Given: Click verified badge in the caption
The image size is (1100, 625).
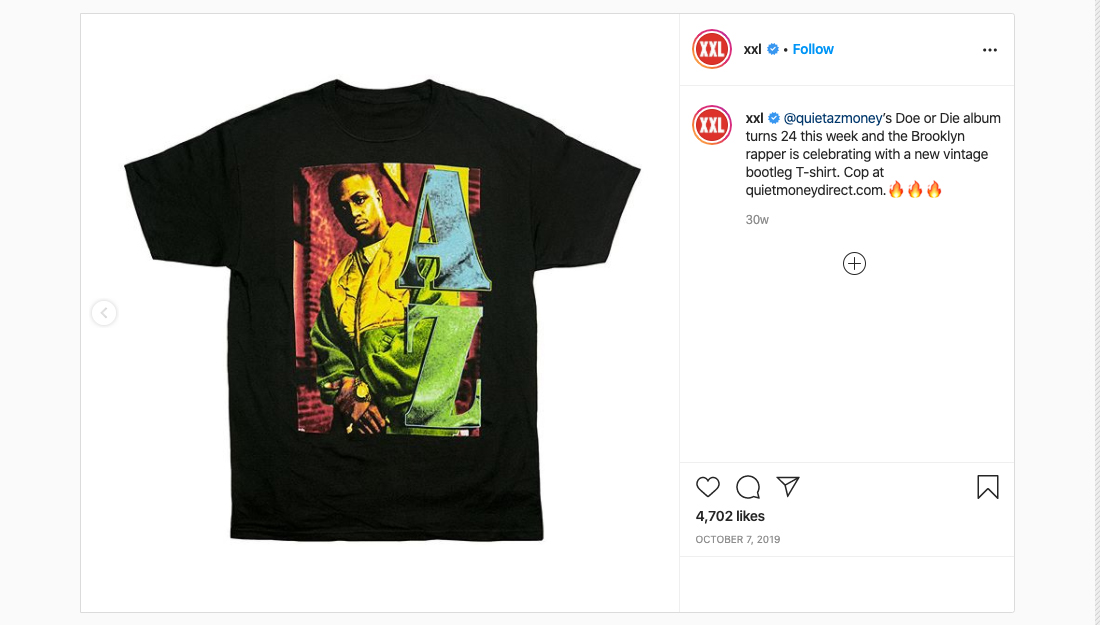Looking at the screenshot, I should pos(774,118).
